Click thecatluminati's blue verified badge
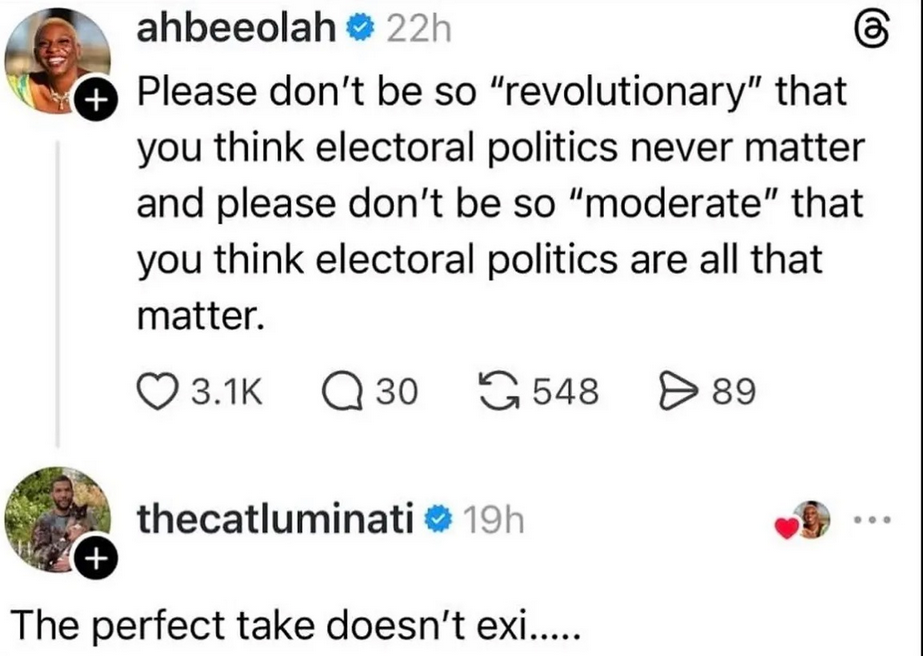924x656 pixels. [439, 520]
